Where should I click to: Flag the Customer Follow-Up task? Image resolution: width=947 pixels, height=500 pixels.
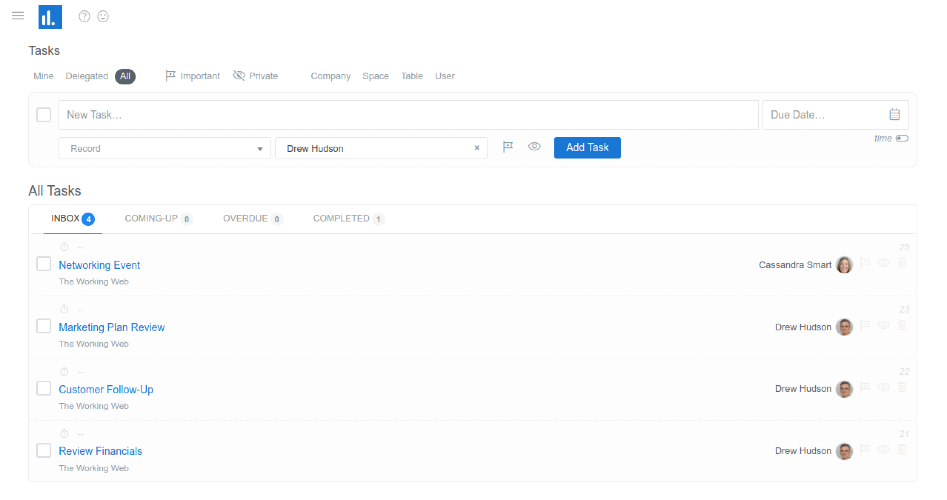865,387
